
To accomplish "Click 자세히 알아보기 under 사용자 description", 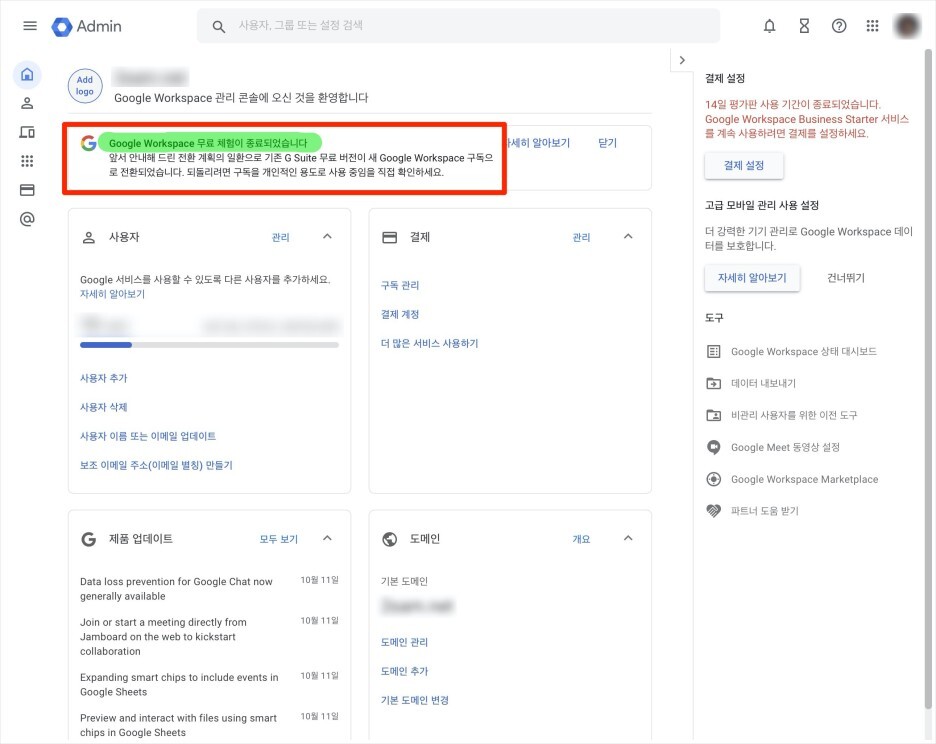I will (112, 294).
